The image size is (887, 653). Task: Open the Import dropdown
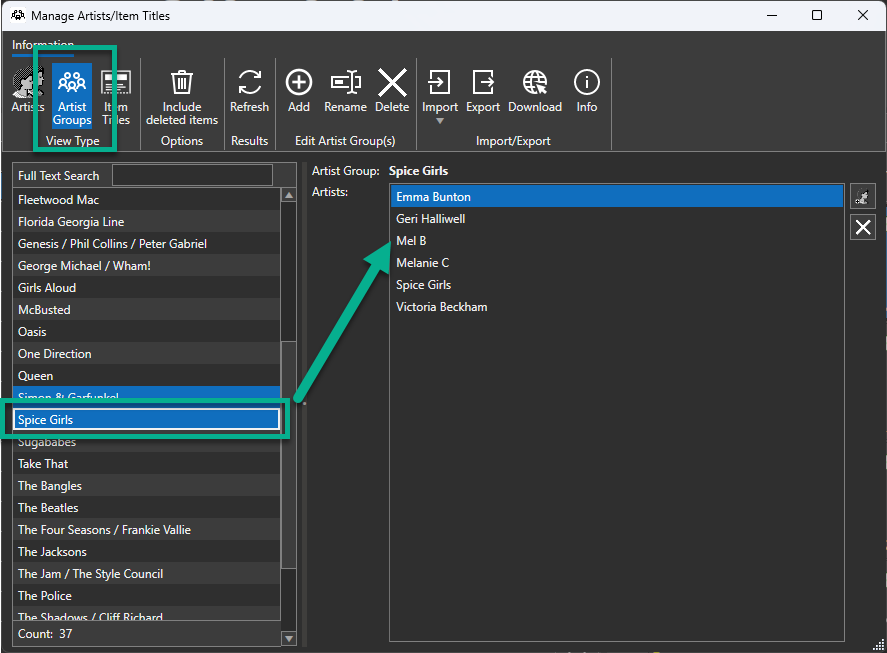tap(440, 95)
